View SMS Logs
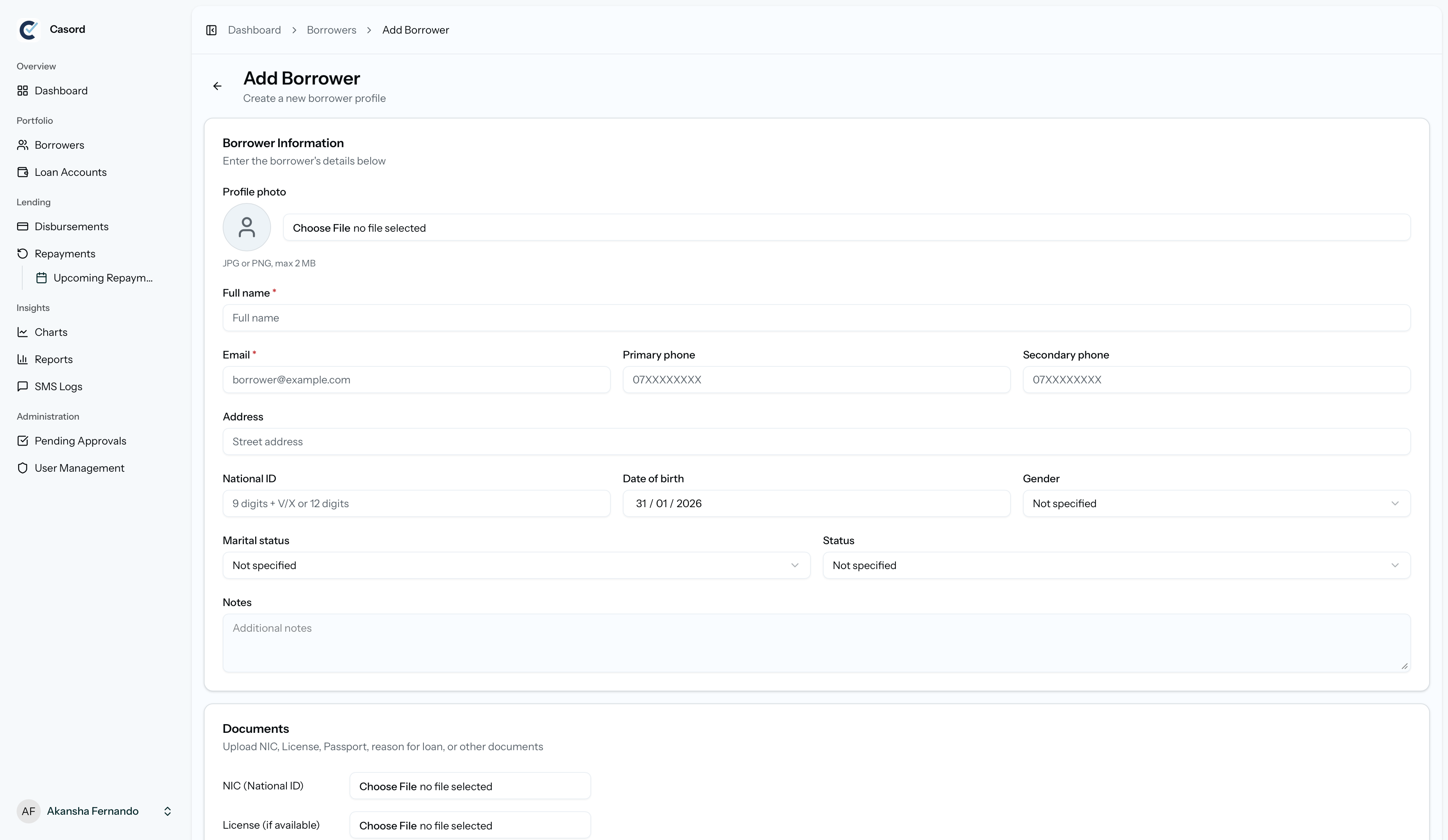Screen dimensions: 1448x840 tap(59, 386)
